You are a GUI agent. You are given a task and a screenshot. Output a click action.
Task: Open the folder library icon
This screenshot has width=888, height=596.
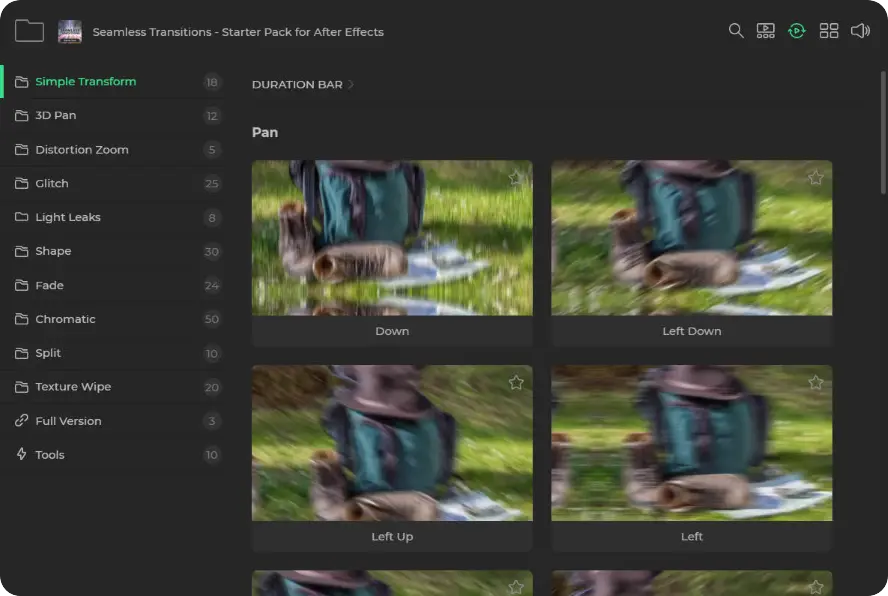pos(29,31)
